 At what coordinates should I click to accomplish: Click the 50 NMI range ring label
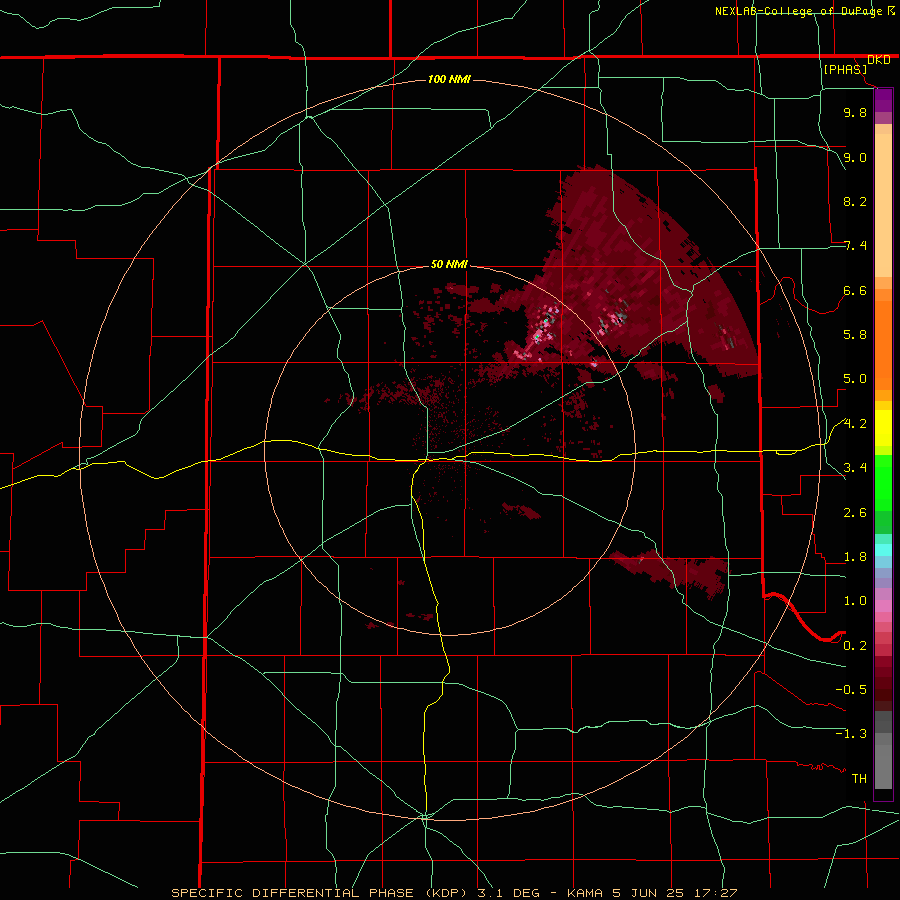coord(449,265)
